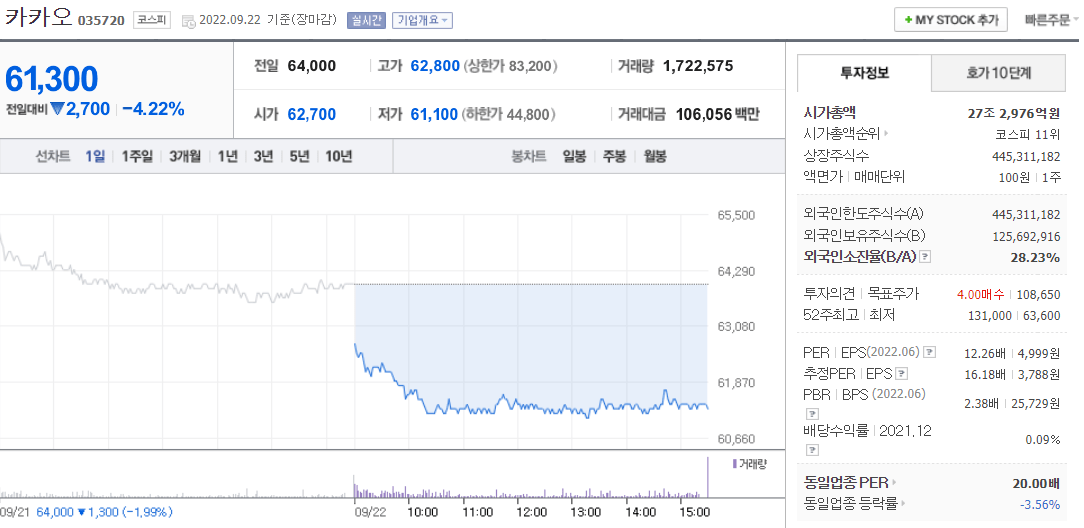
Task: Click the help icon next to PER EPS(2022.06)
Action: [x=930, y=352]
